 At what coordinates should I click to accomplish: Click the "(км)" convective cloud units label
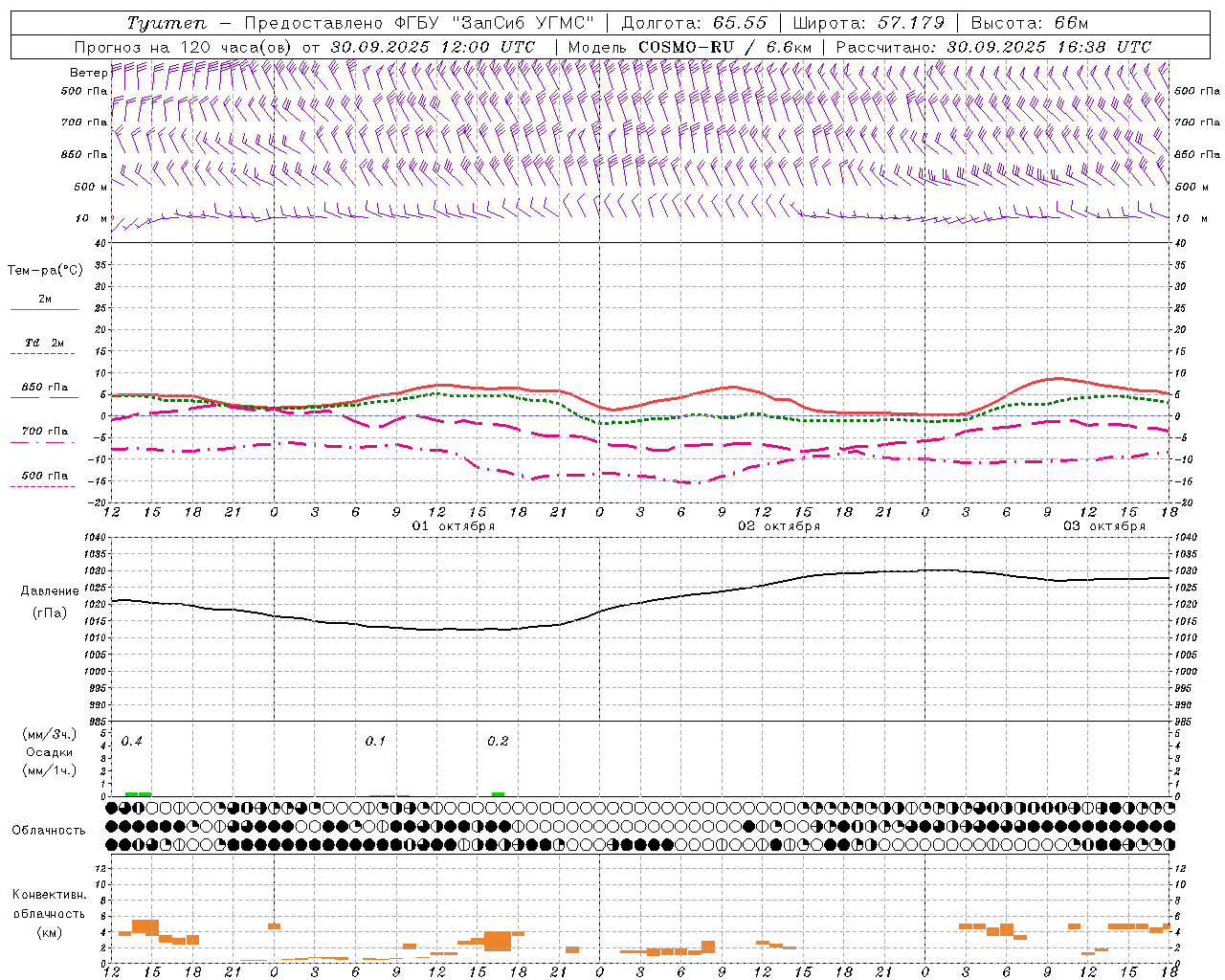click(49, 932)
